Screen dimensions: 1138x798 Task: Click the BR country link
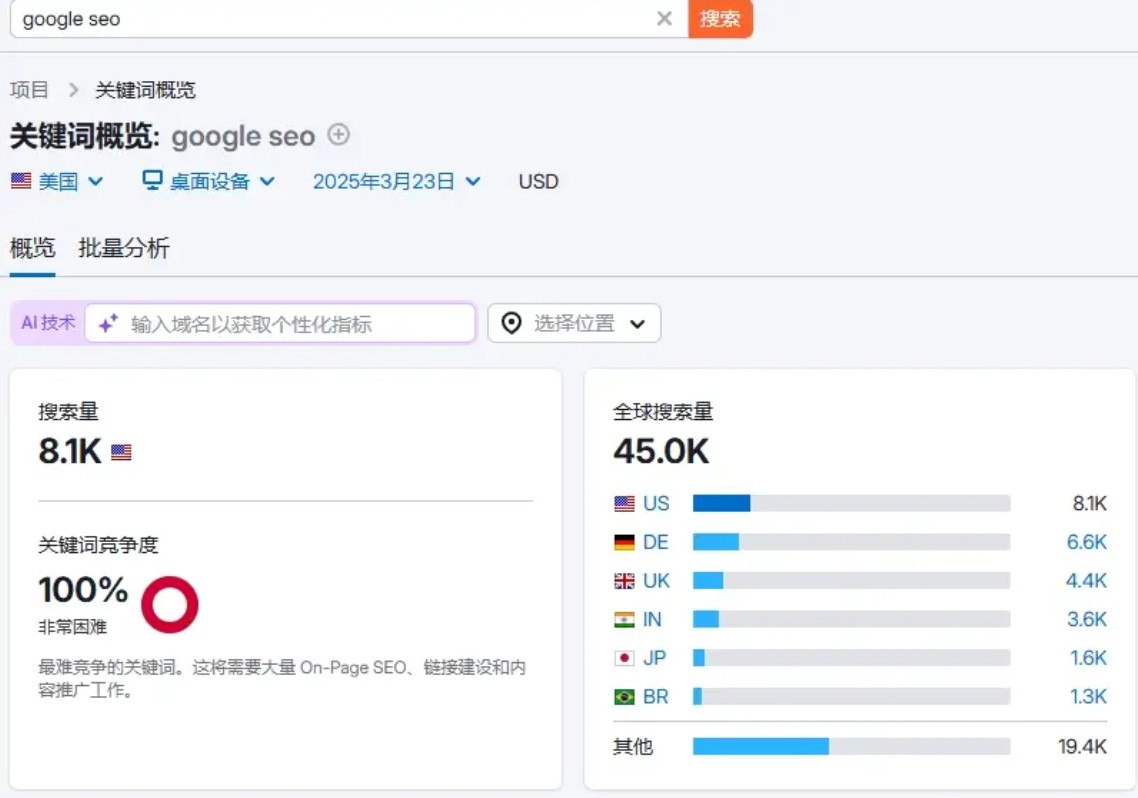(x=656, y=696)
